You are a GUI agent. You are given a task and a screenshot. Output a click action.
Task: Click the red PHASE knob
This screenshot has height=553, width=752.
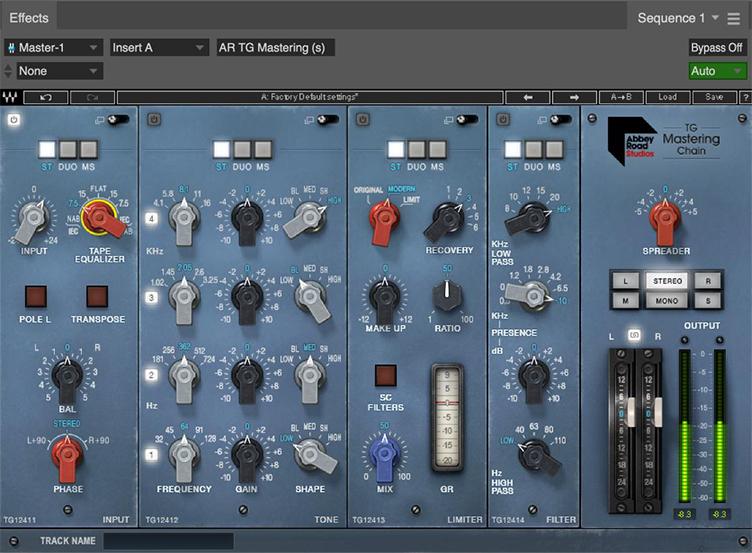click(x=67, y=455)
